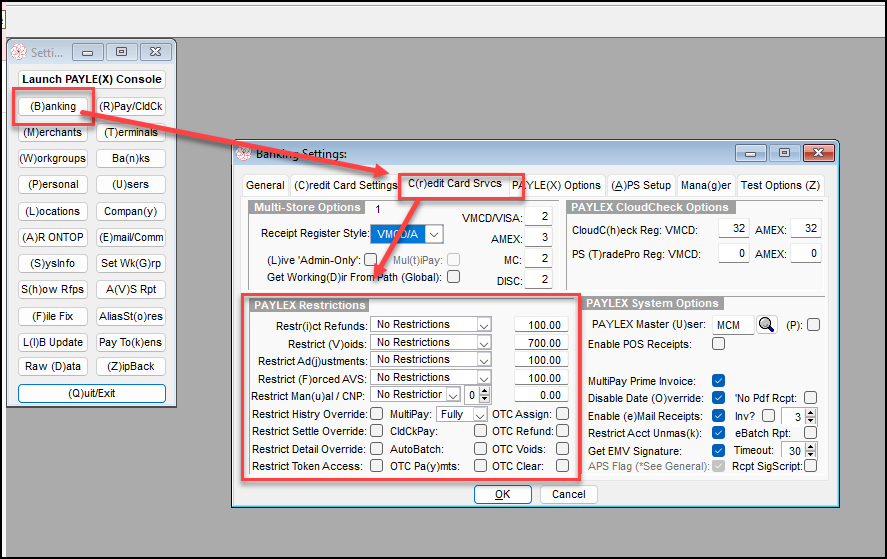Screen dimensions: 887x559
Task: Check Restrict Settle Override
Action: pyautogui.click(x=376, y=431)
